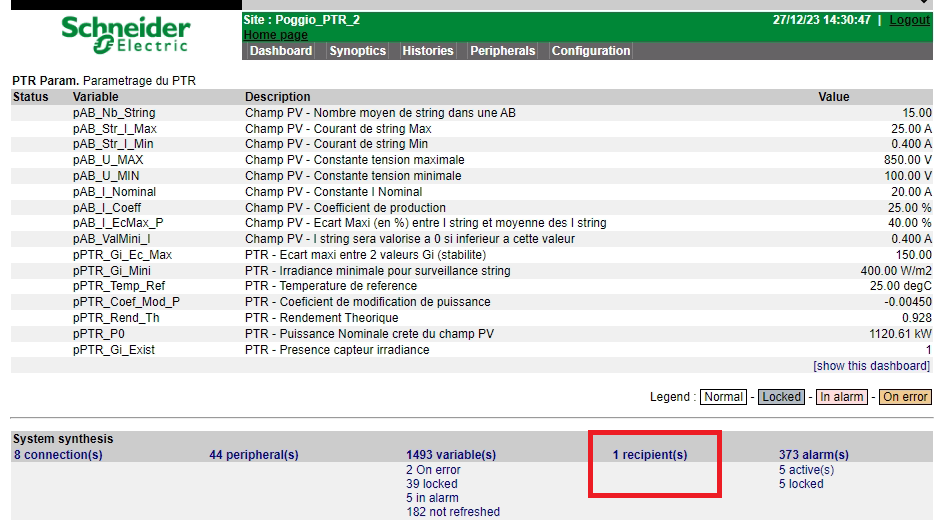Show the 1 recipient(s) entry
The height and width of the screenshot is (520, 942).
click(650, 455)
